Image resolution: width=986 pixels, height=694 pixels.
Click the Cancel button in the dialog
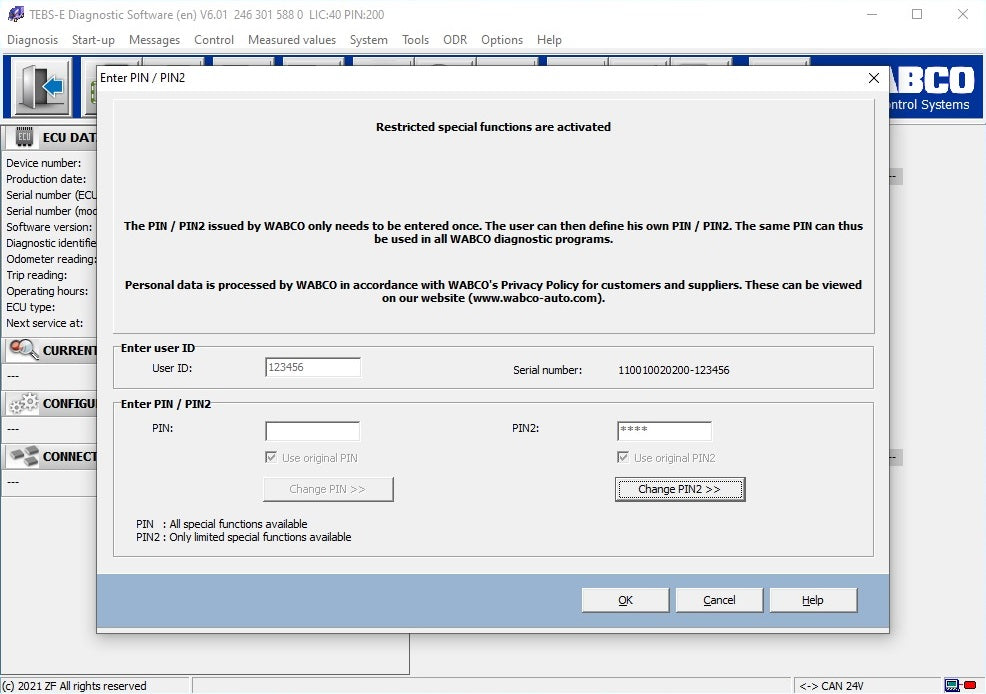point(719,600)
